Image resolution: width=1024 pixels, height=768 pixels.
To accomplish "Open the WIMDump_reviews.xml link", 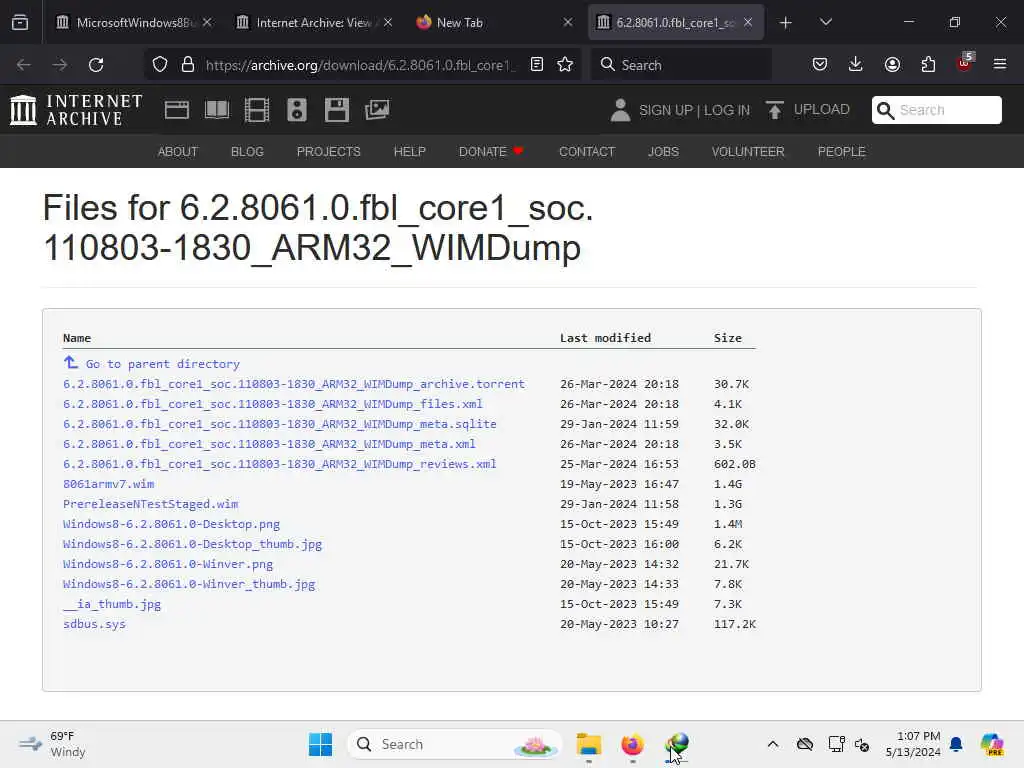I will [x=280, y=464].
